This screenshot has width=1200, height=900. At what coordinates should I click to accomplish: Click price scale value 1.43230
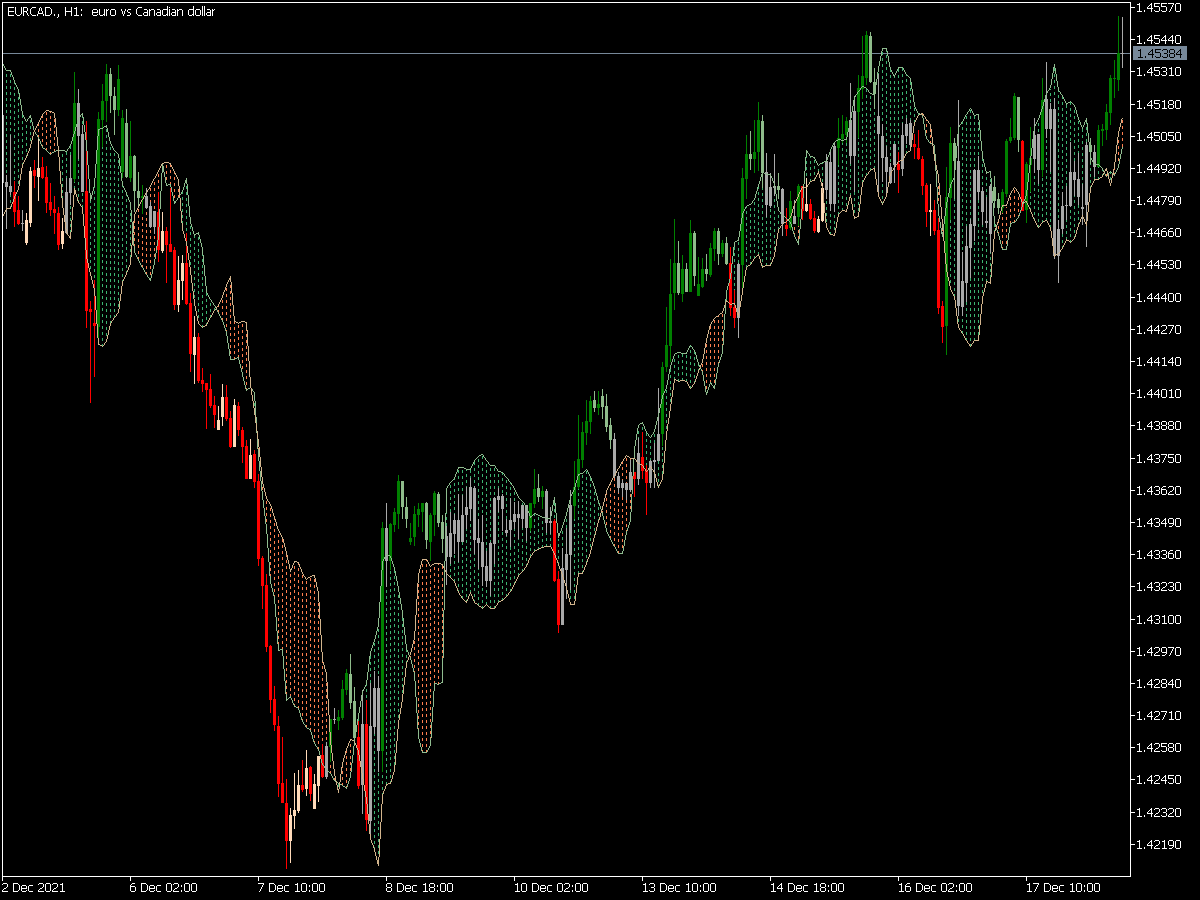[x=1159, y=587]
